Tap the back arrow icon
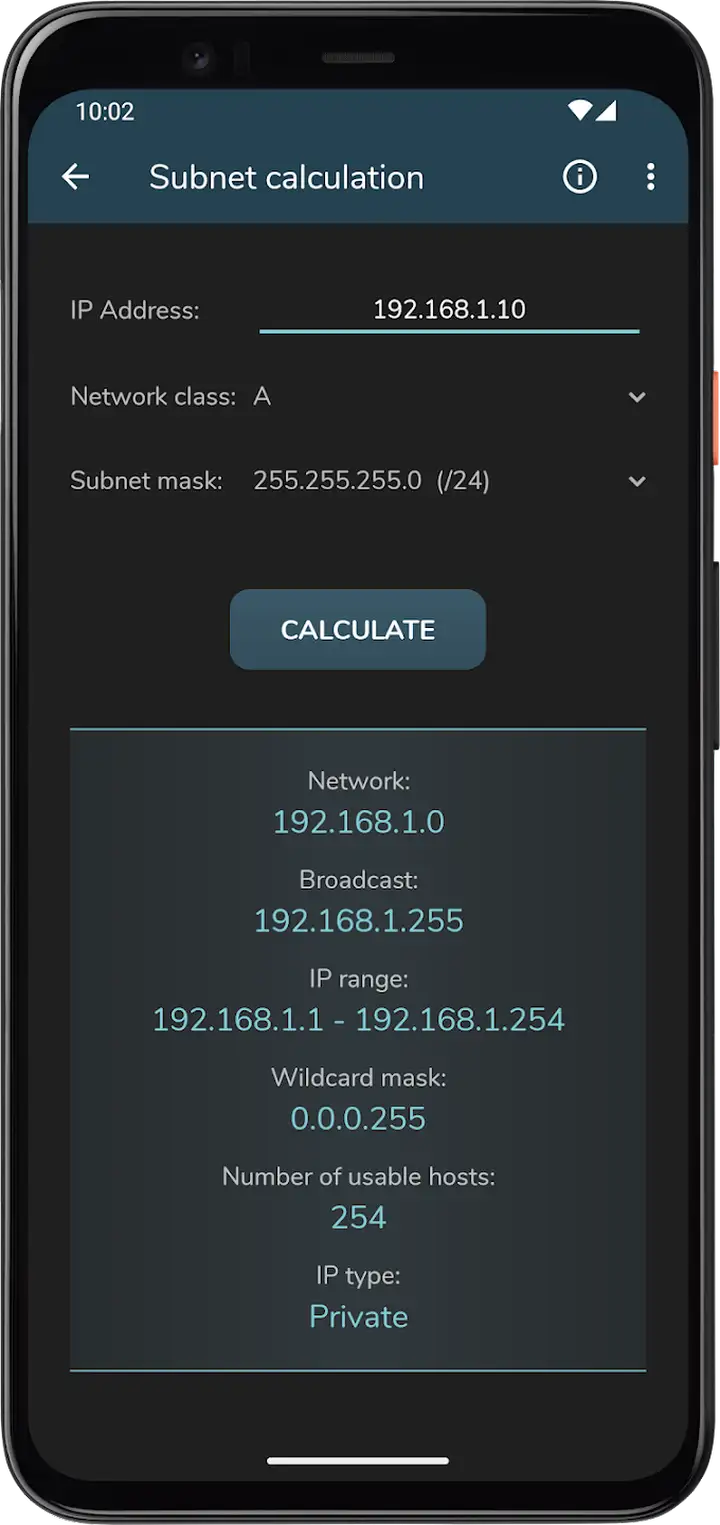The image size is (720, 1525). coord(76,177)
